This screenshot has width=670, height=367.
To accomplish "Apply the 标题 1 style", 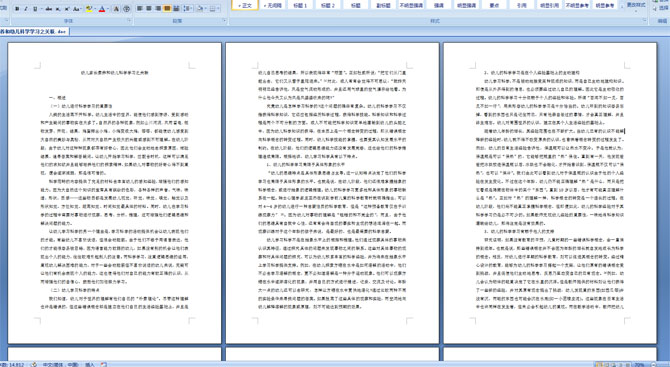I will coord(300,5).
